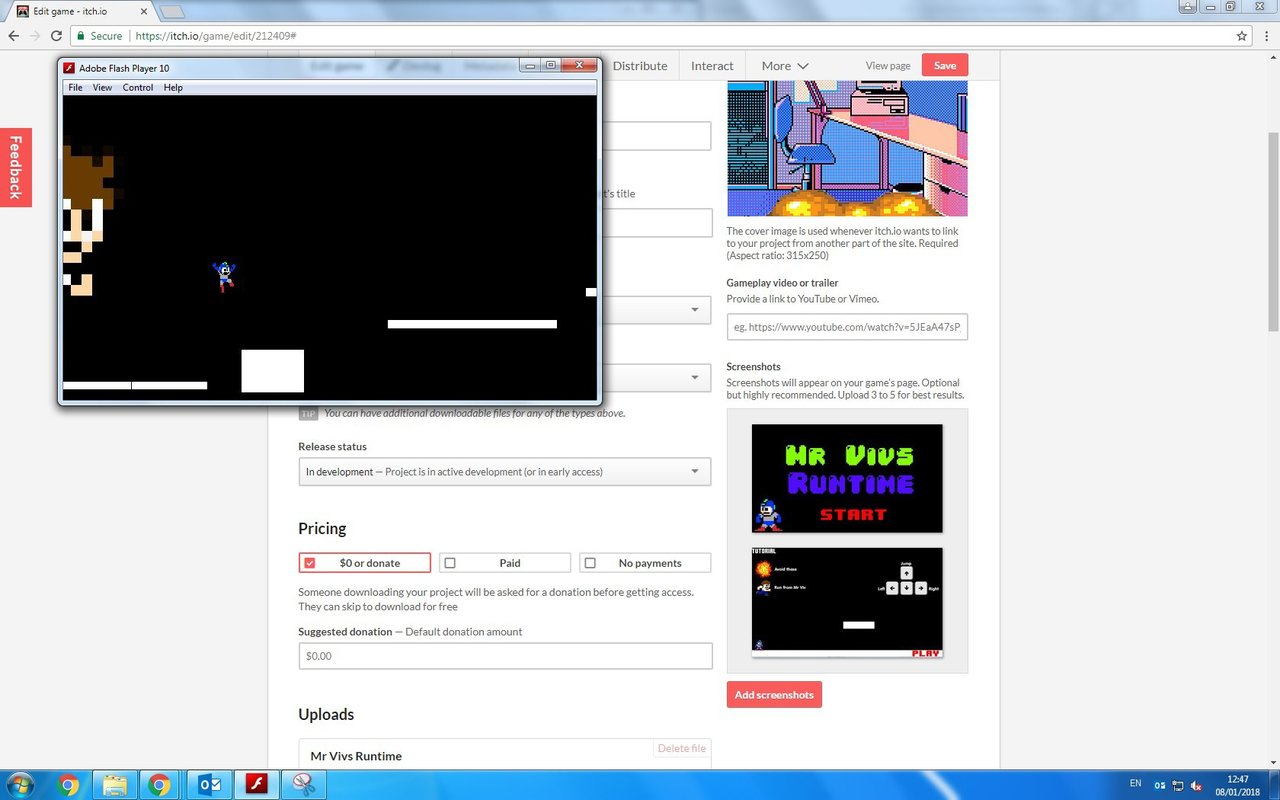Open the File menu in Flash Player

point(75,88)
